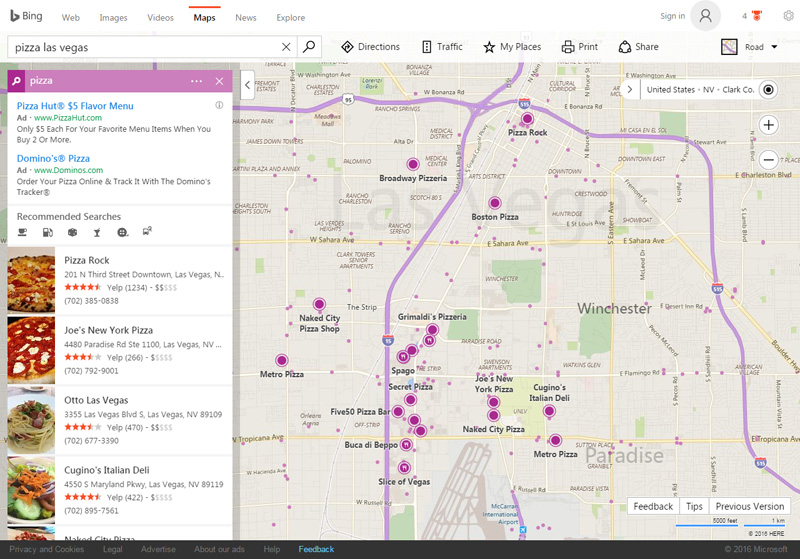Search recommended coffee shops icon
The image size is (800, 559).
click(22, 233)
